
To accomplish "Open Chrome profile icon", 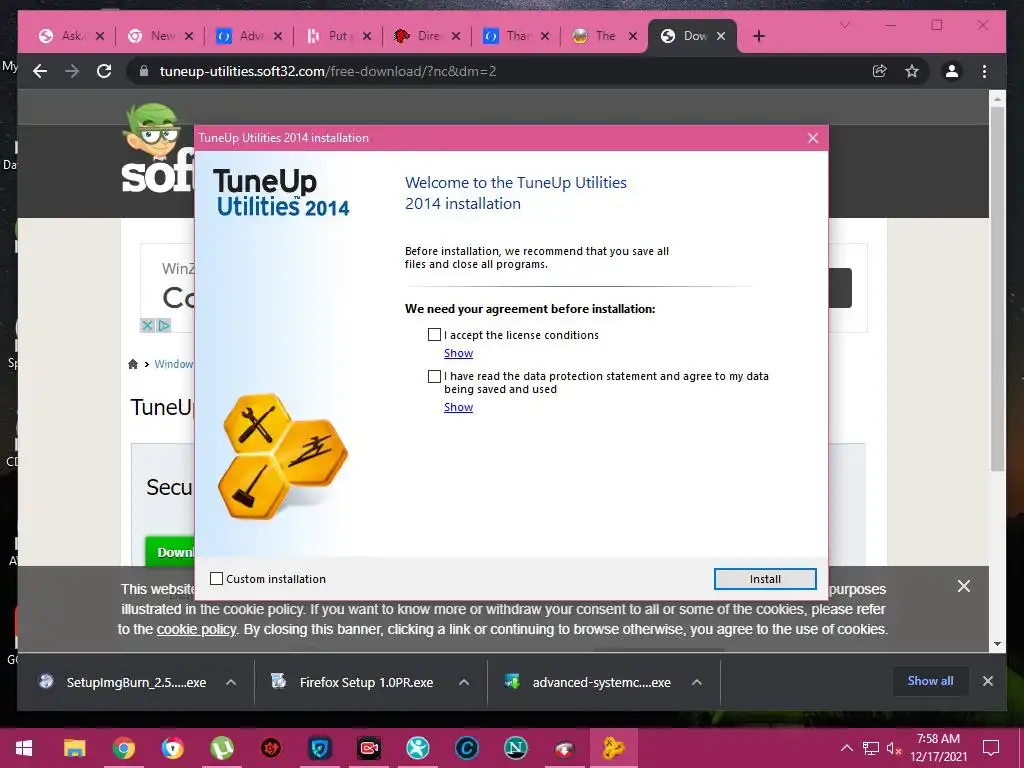I will tap(952, 71).
